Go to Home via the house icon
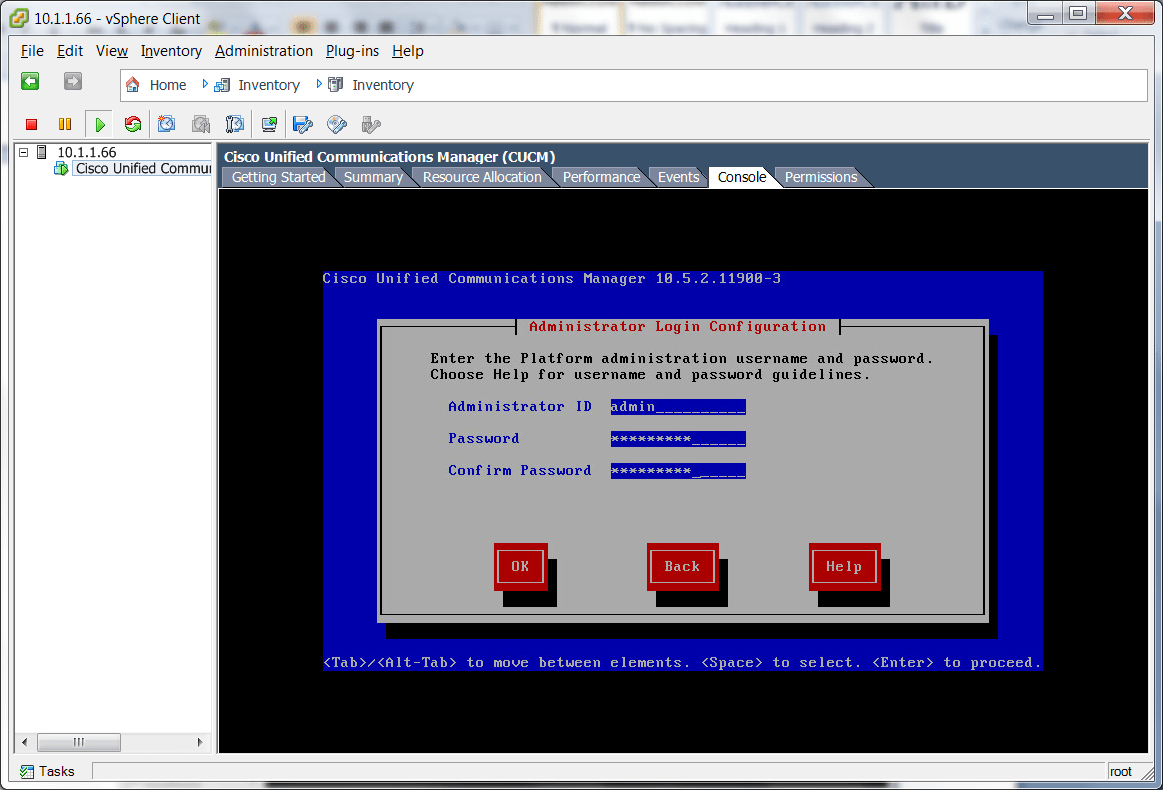 (133, 85)
